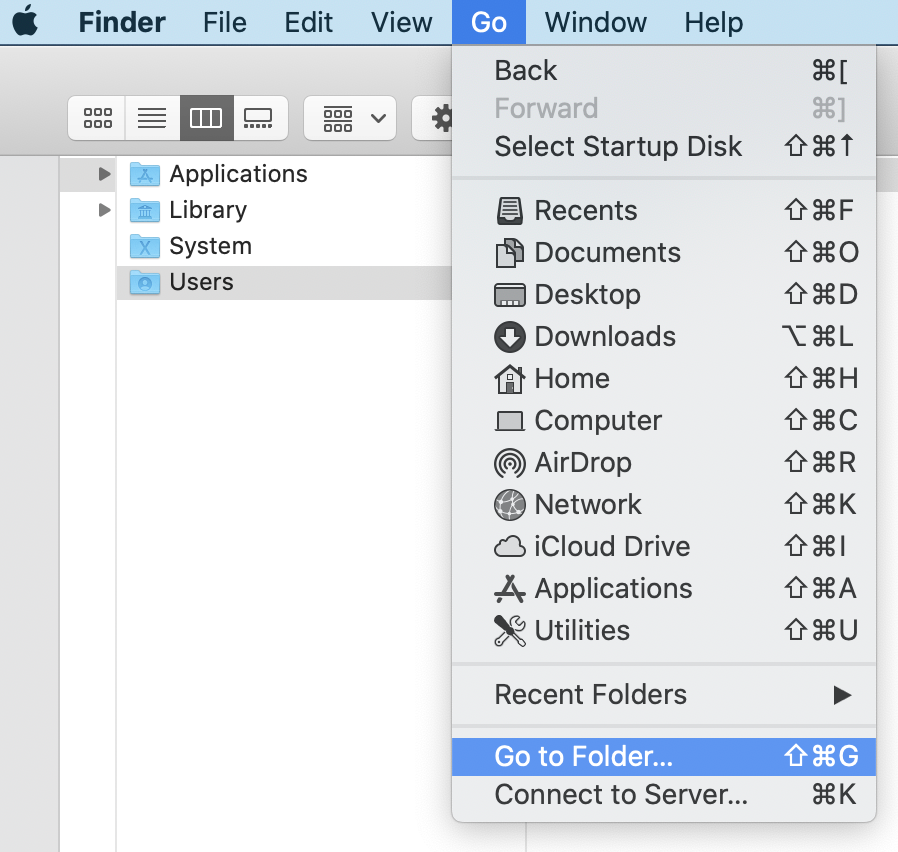Switch to icon view in toolbar
Image resolution: width=898 pixels, height=852 pixels.
97,118
